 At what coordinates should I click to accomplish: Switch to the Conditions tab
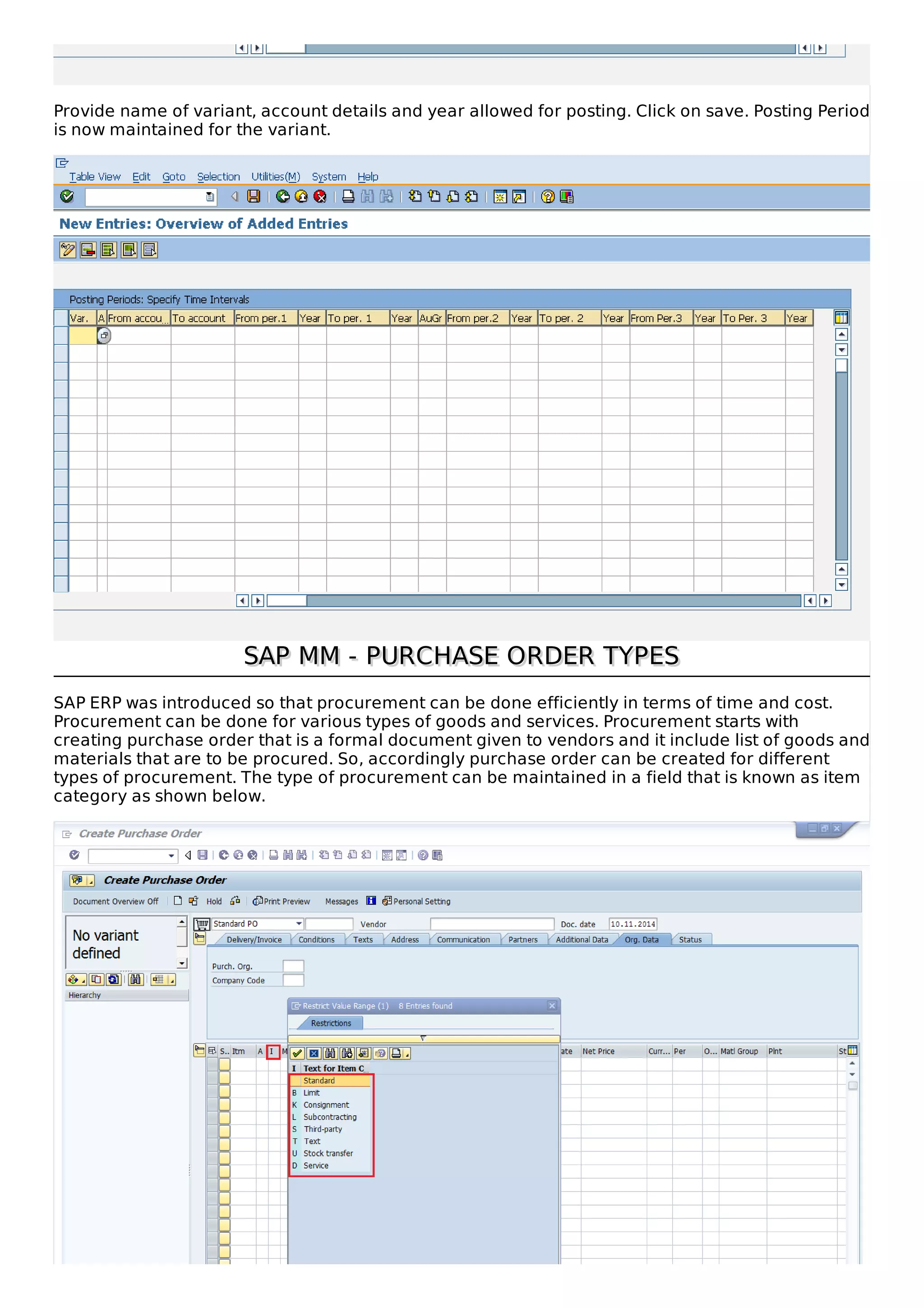317,939
